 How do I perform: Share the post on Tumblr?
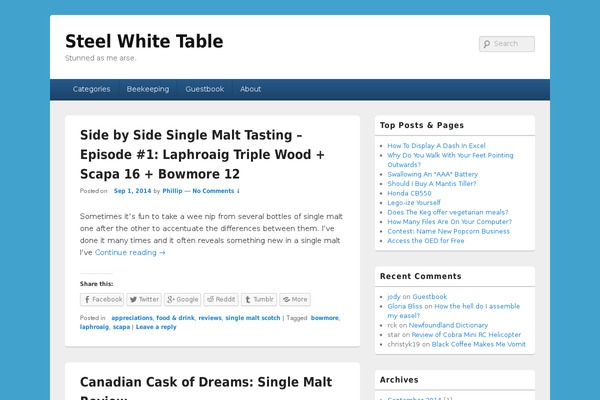coord(259,299)
